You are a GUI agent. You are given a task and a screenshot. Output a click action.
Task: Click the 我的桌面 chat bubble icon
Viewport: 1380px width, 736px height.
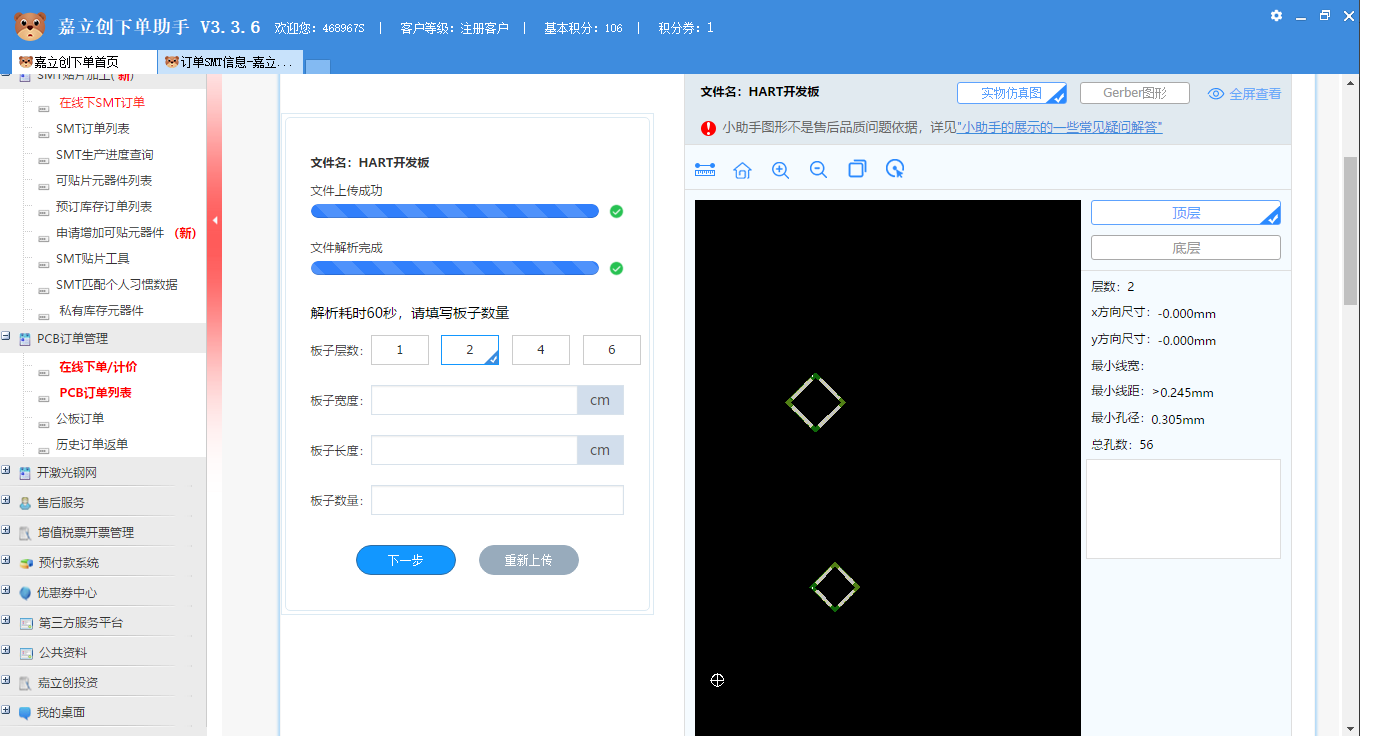pyautogui.click(x=25, y=713)
